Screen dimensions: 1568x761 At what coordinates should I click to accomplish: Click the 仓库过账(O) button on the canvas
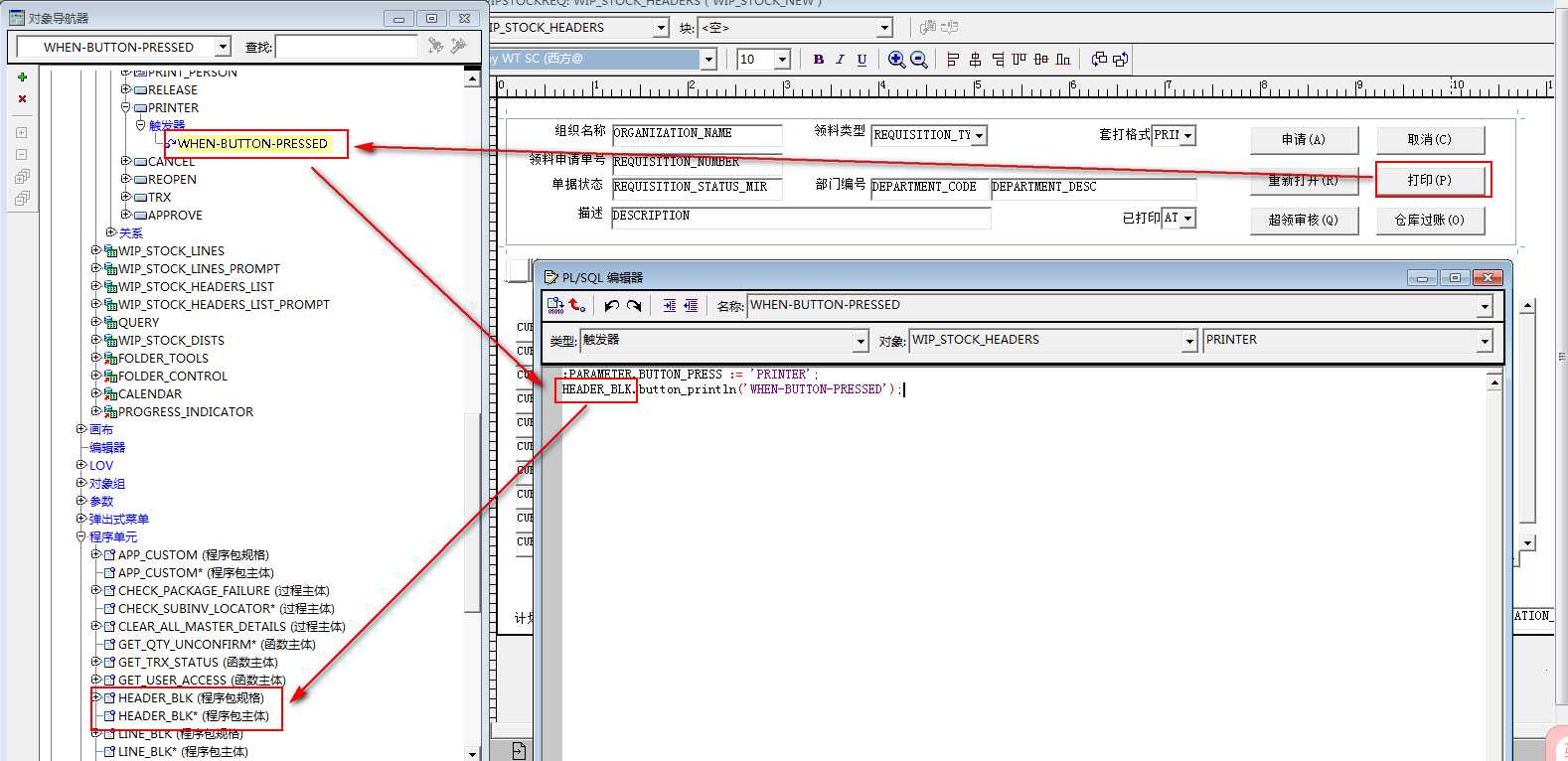1430,220
